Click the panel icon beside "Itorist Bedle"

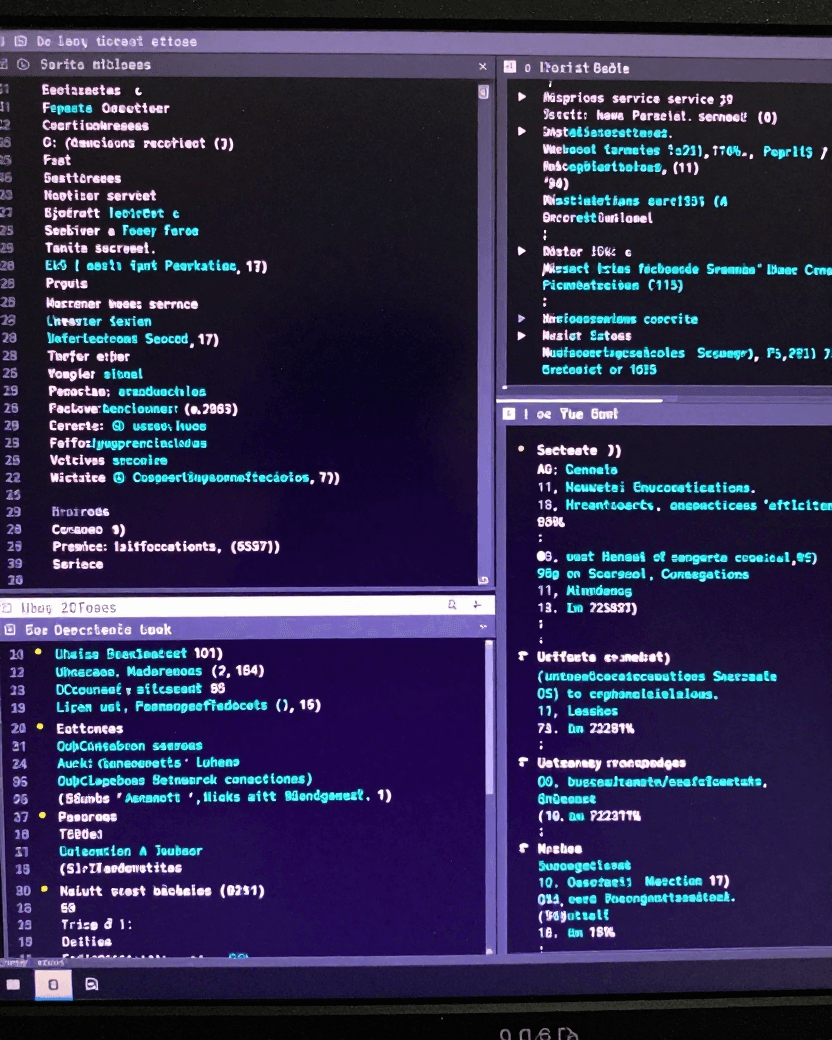(x=510, y=66)
